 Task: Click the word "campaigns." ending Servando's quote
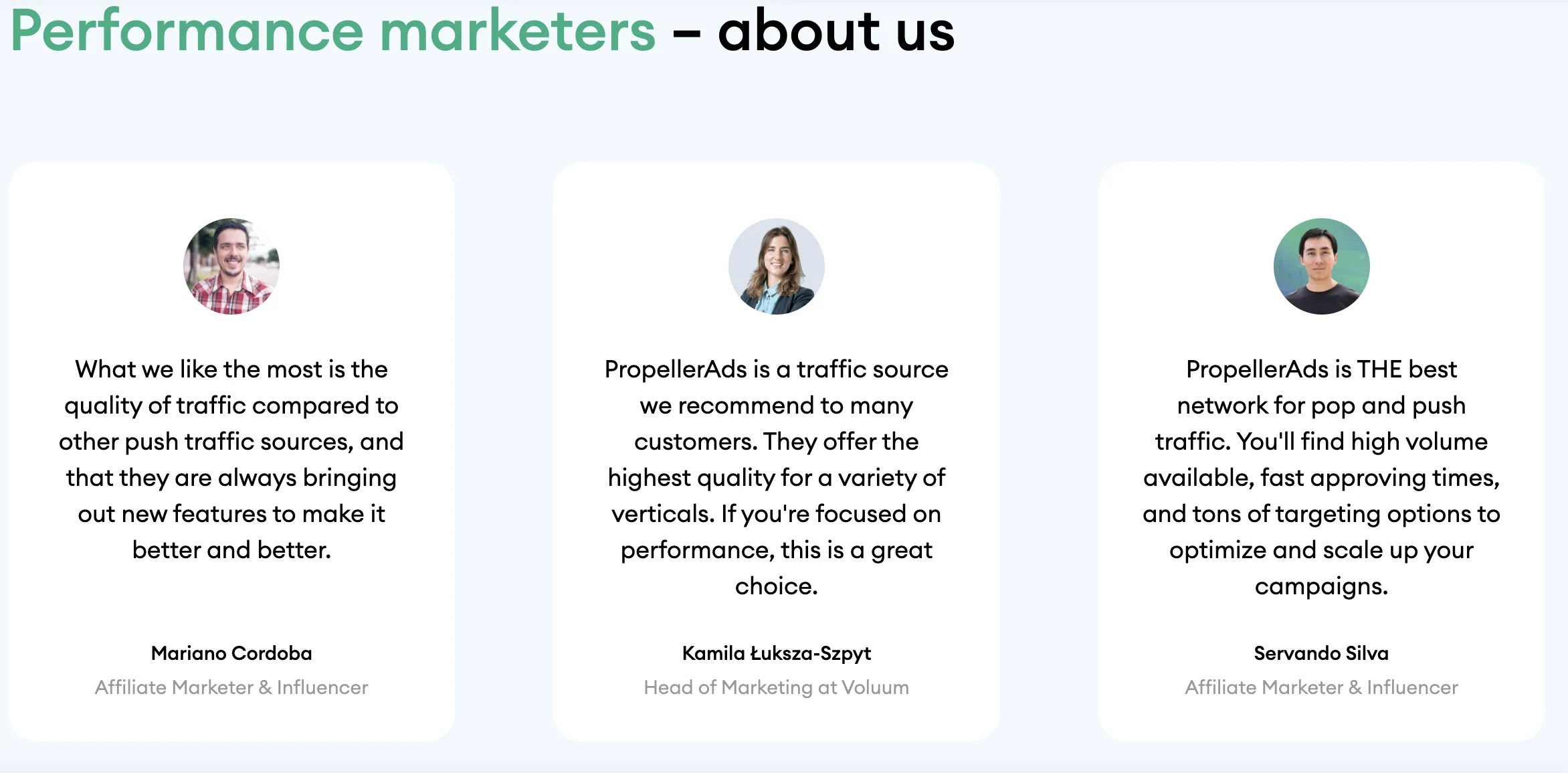1321,586
